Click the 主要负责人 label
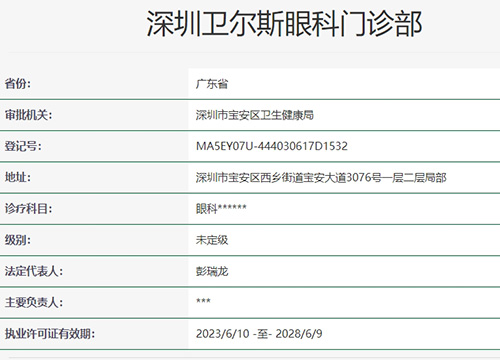This screenshot has width=500, height=360. pyautogui.click(x=34, y=302)
